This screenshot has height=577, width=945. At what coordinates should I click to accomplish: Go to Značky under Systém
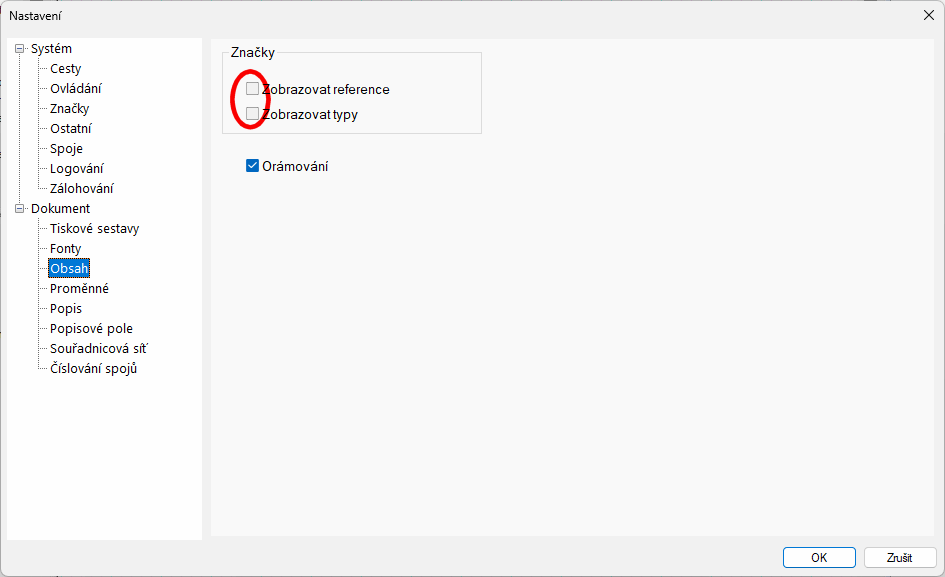click(x=70, y=109)
